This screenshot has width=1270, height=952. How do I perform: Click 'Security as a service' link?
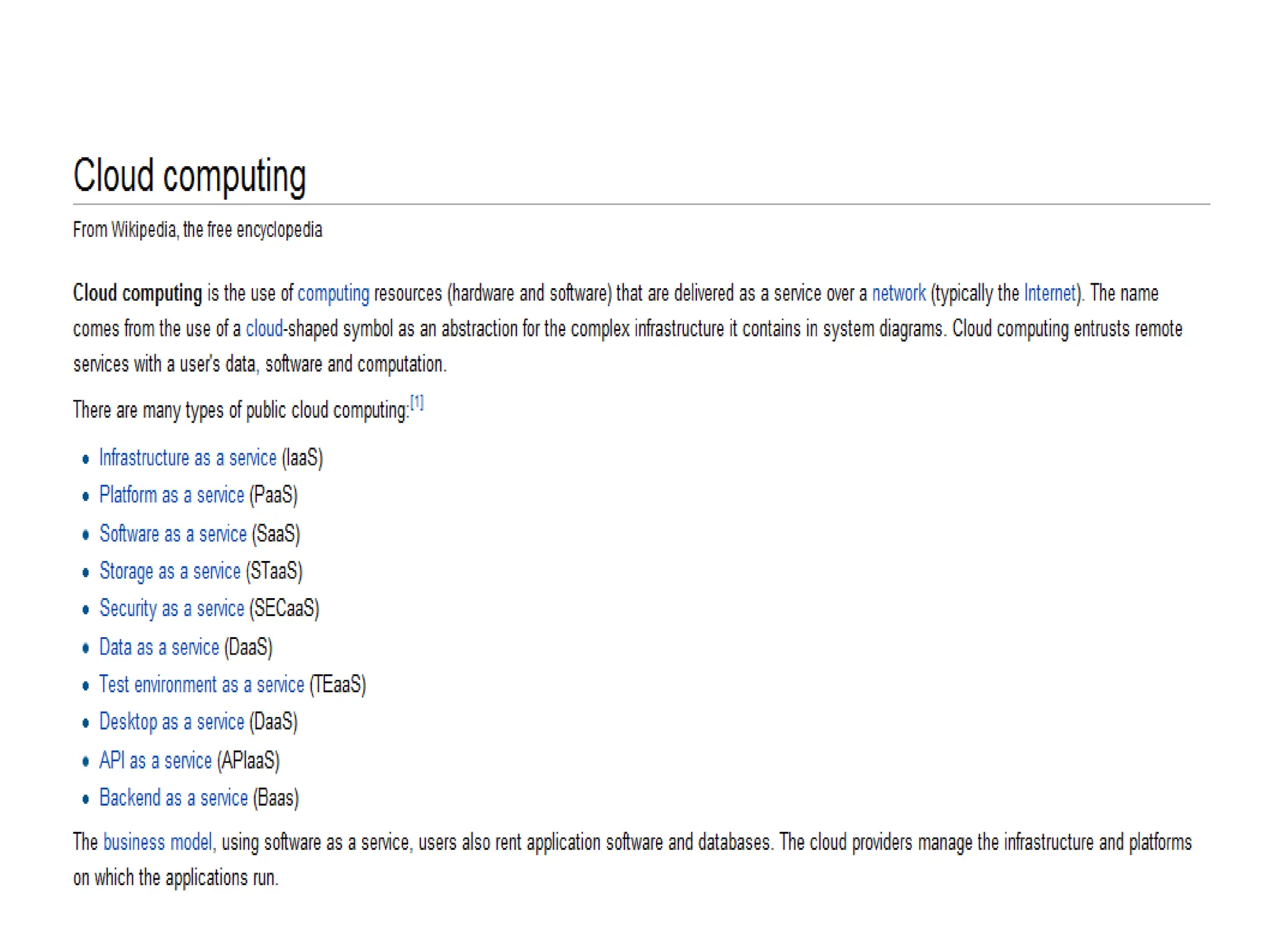click(171, 609)
